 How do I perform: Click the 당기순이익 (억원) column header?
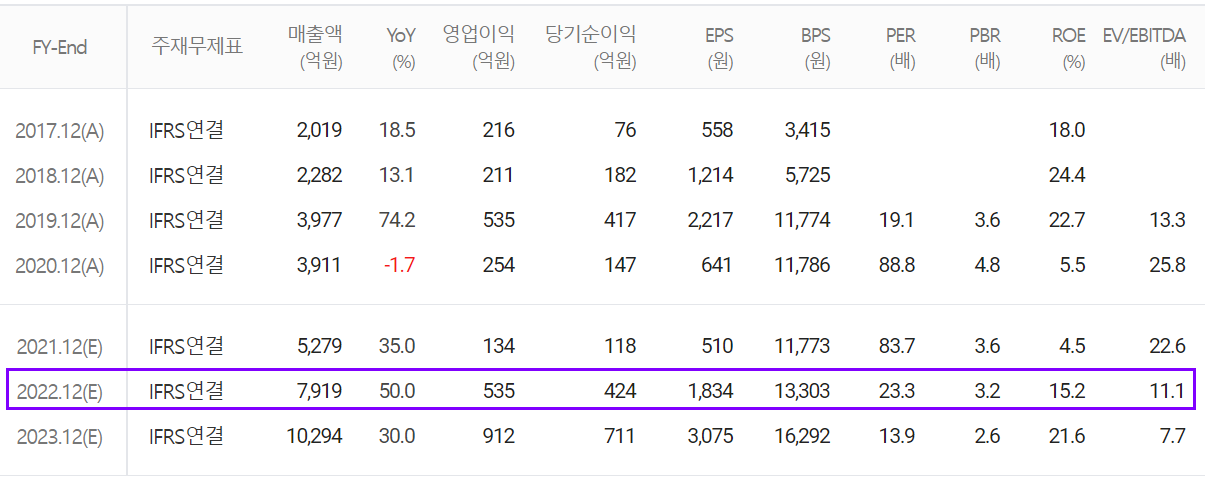[x=591, y=48]
